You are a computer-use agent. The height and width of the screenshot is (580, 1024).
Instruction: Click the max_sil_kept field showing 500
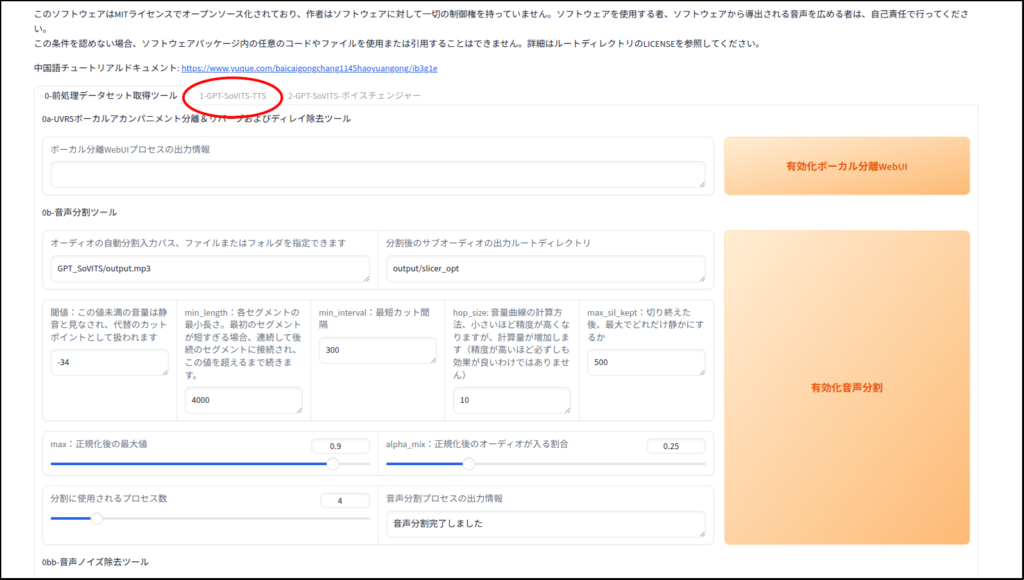pyautogui.click(x=645, y=363)
